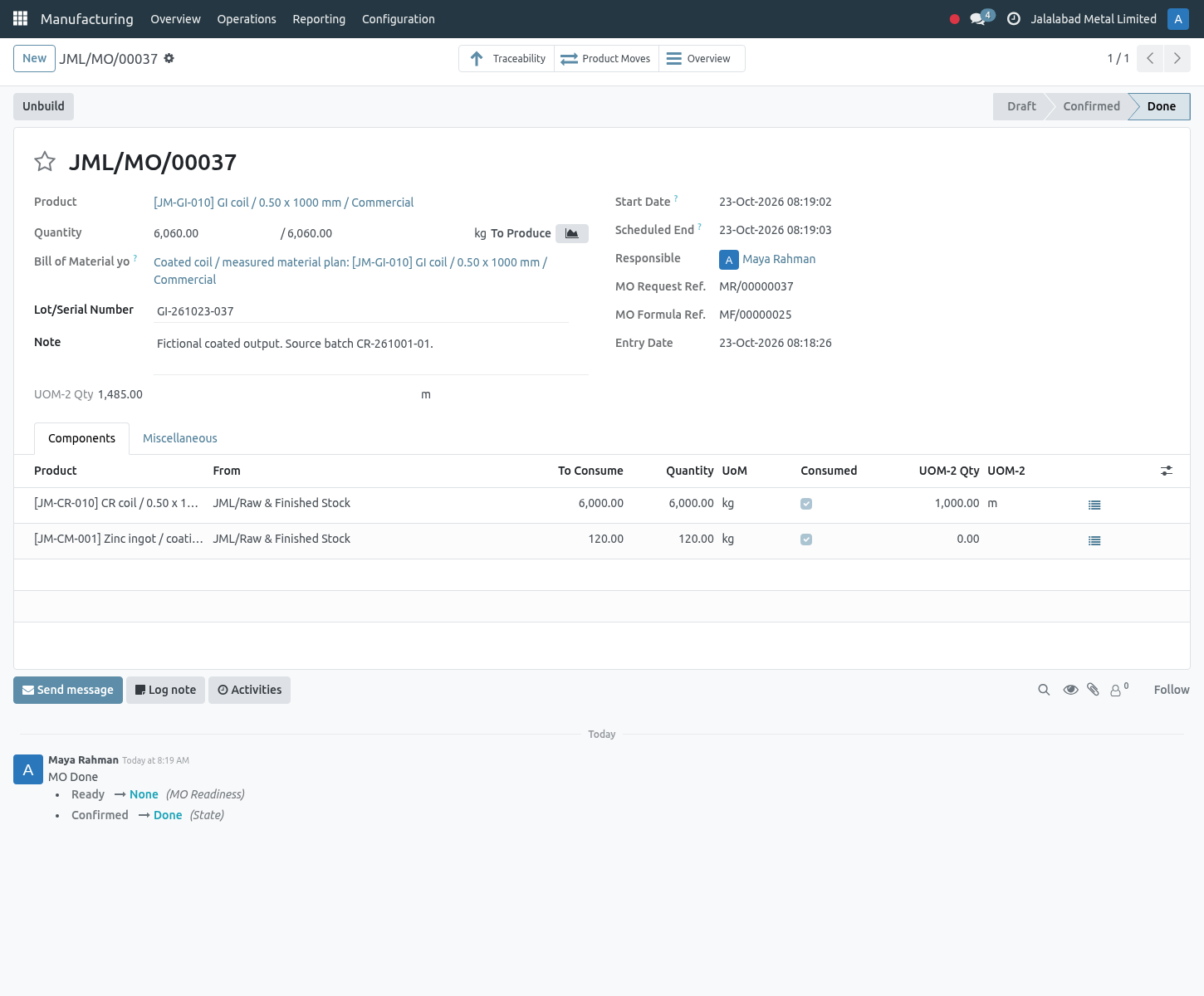The image size is (1204, 996).
Task: Open the attachments paperclip icon
Action: click(x=1094, y=690)
